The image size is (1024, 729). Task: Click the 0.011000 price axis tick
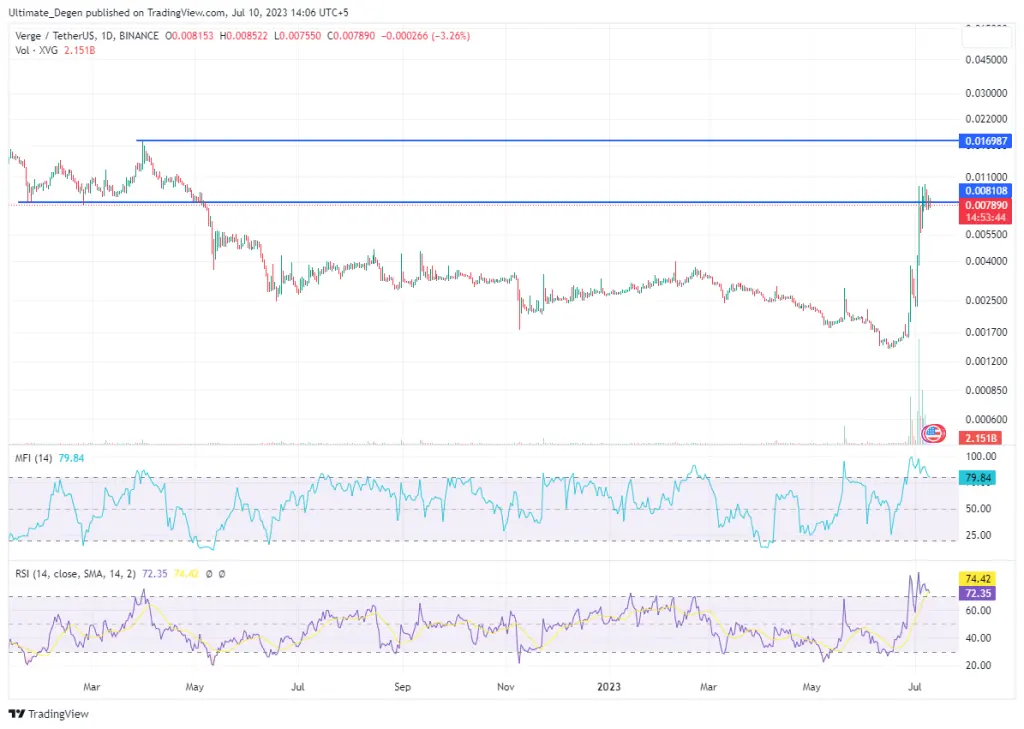(x=986, y=177)
